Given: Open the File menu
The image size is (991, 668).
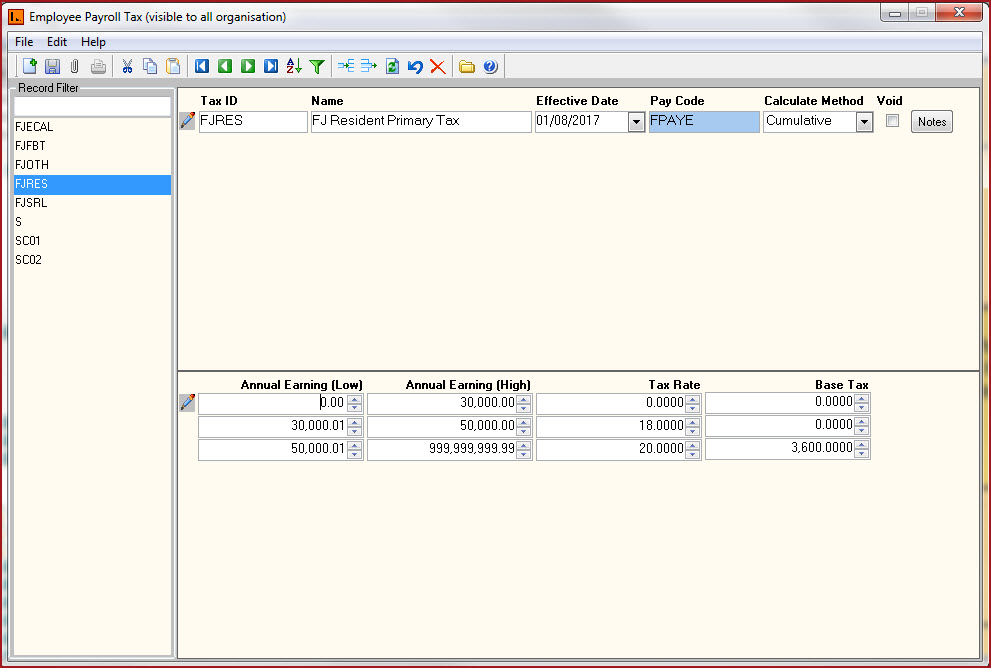Looking at the screenshot, I should (24, 42).
